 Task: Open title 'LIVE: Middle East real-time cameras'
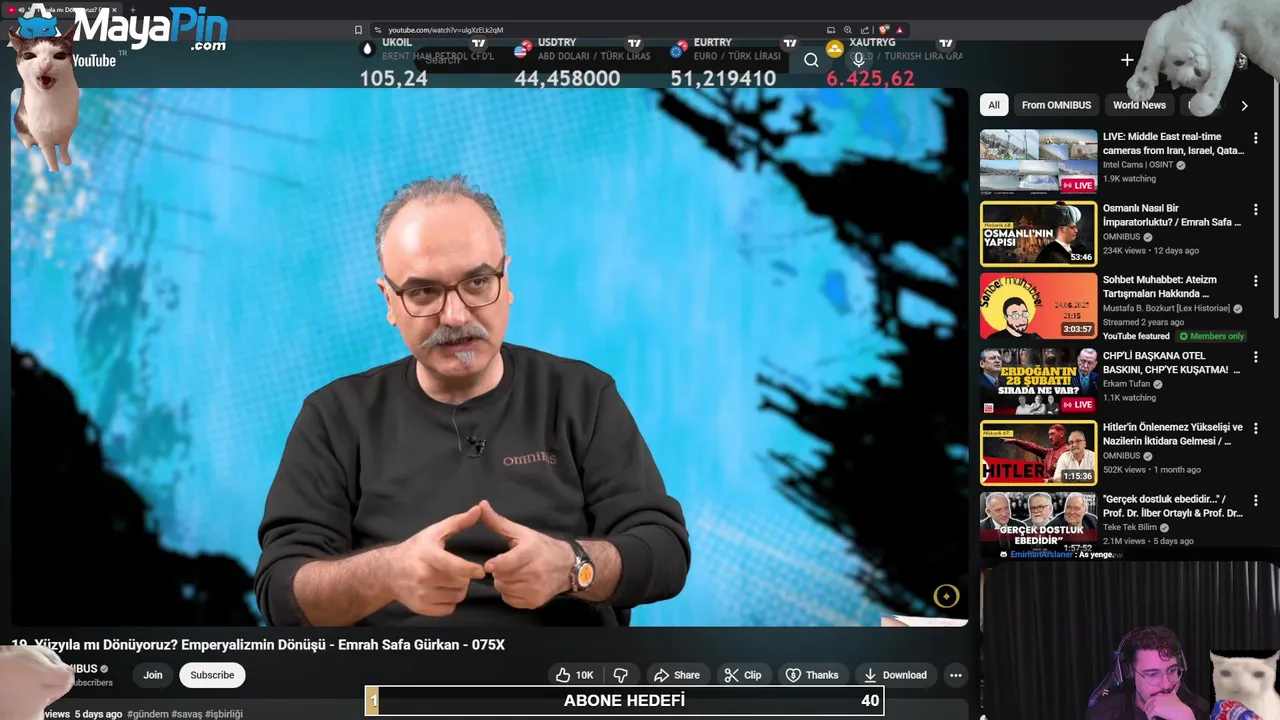pos(1173,143)
